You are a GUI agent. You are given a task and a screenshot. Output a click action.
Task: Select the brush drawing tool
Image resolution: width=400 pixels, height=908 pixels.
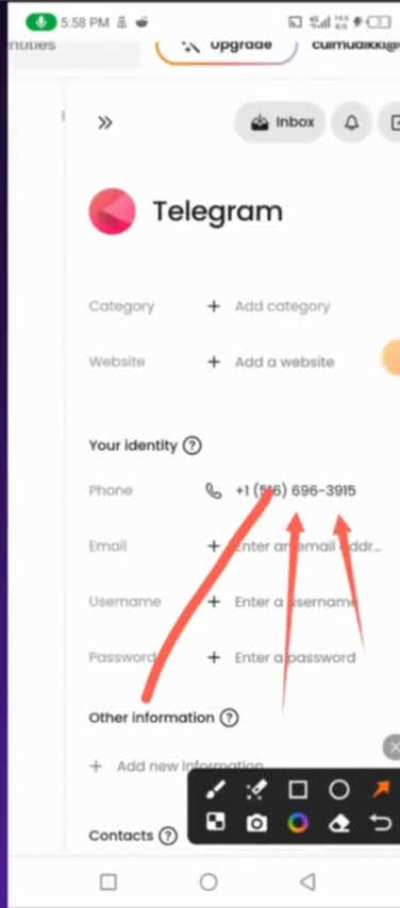pyautogui.click(x=216, y=789)
